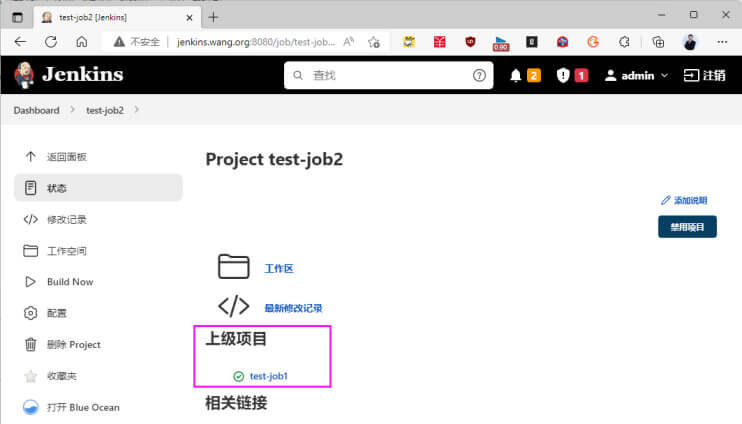Open browser settings and more menu
This screenshot has width=742, height=424.
722,42
